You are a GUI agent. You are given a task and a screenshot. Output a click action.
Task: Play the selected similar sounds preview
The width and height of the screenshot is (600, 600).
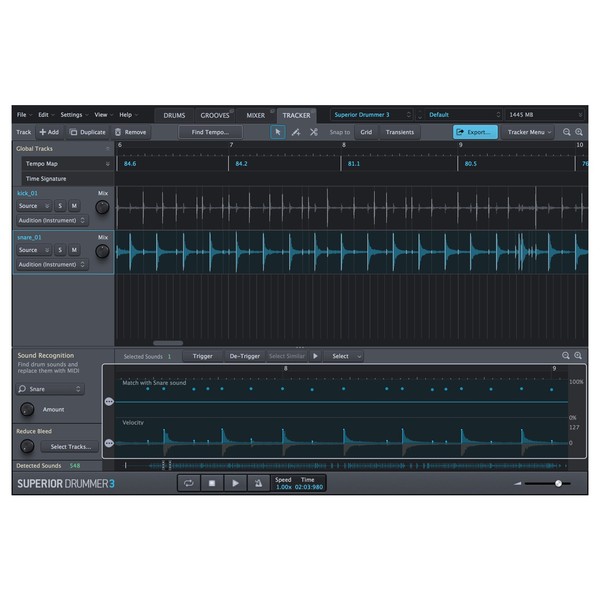pos(316,356)
